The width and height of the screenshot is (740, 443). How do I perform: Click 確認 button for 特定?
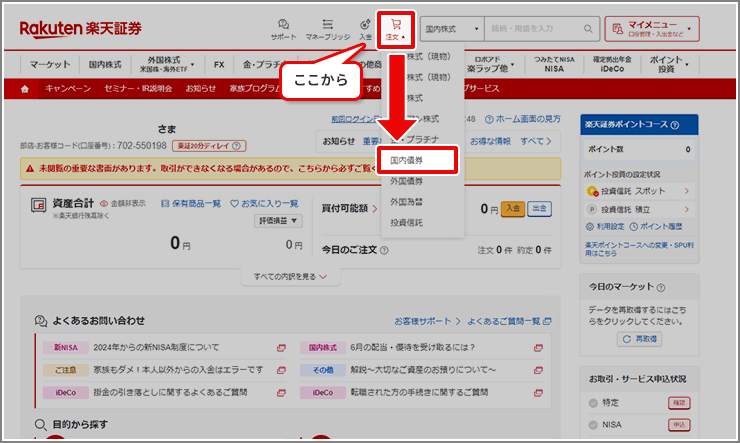679,403
